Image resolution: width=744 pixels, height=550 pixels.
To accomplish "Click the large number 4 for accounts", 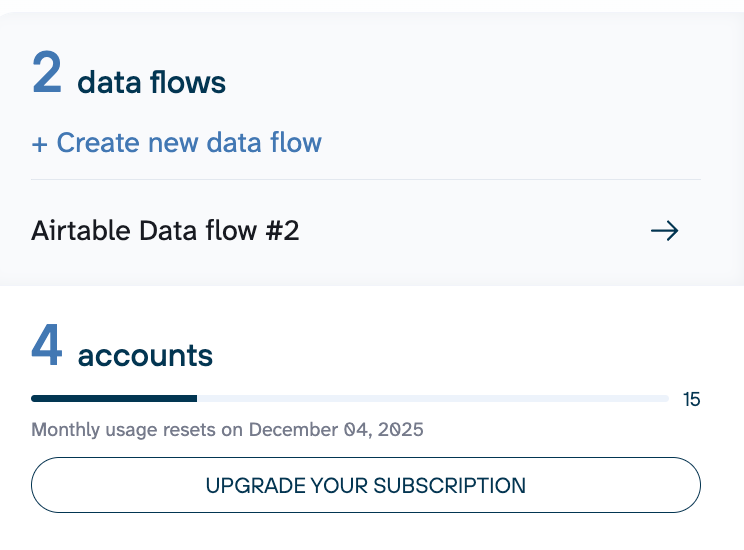I will pos(47,346).
